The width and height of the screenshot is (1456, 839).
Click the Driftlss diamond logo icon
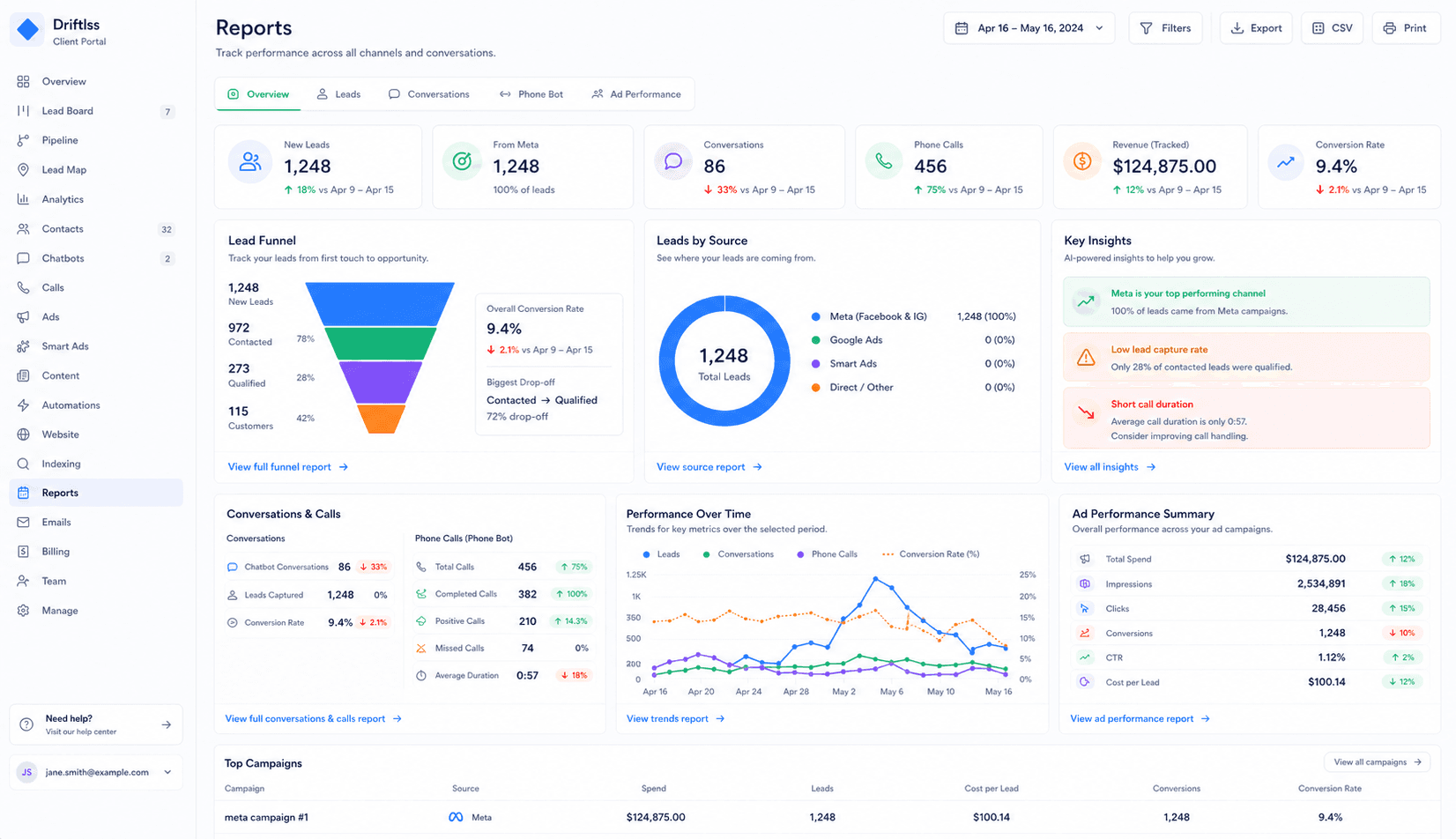(28, 30)
